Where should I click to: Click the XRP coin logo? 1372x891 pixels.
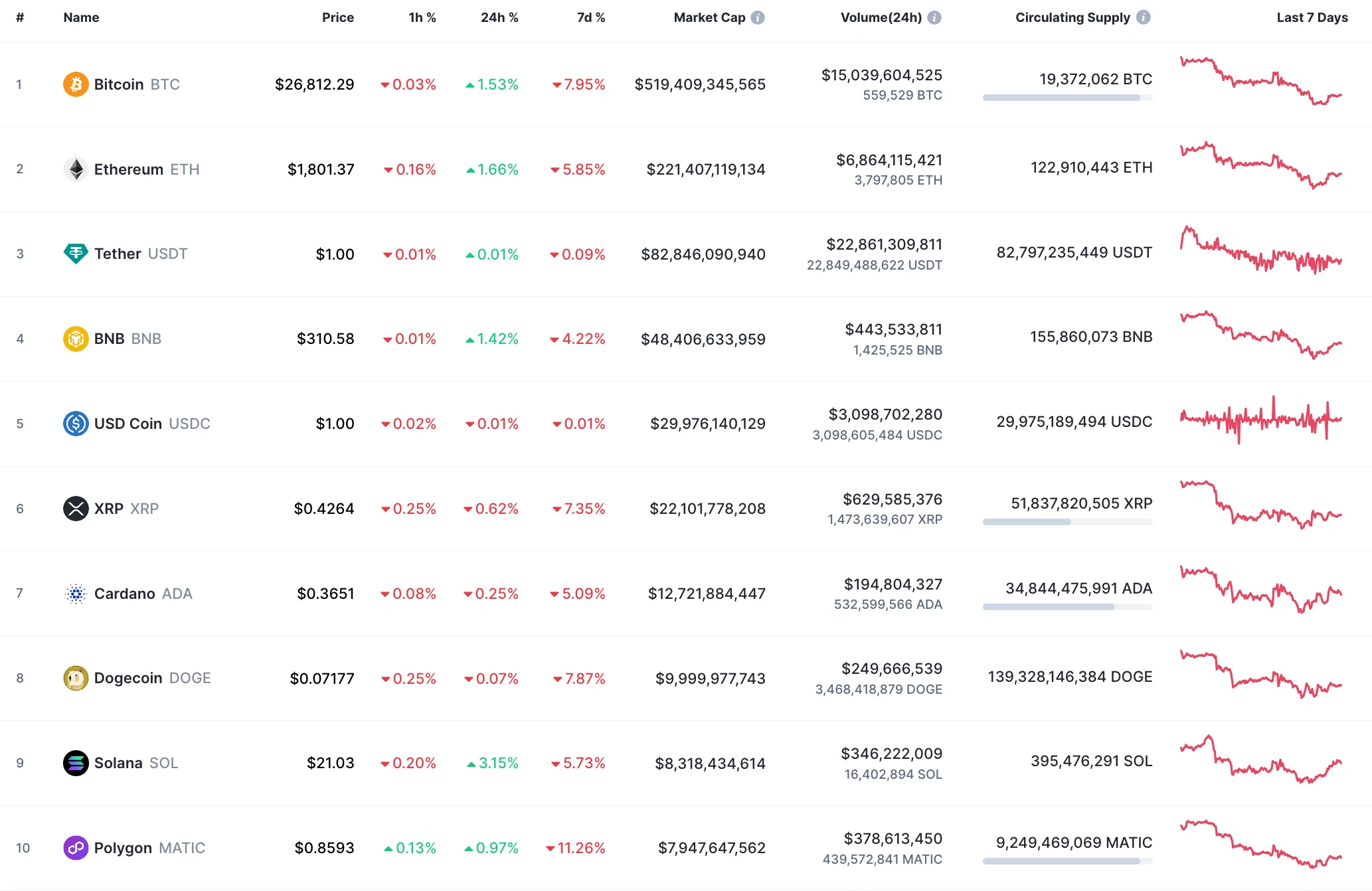coord(76,509)
